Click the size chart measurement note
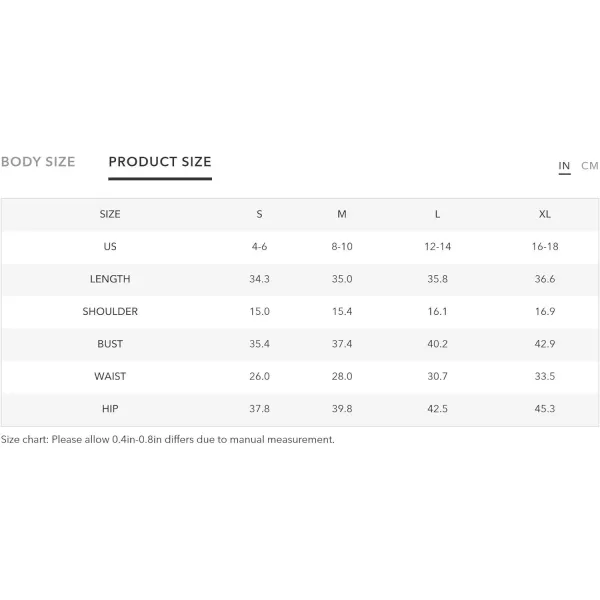 [x=168, y=440]
